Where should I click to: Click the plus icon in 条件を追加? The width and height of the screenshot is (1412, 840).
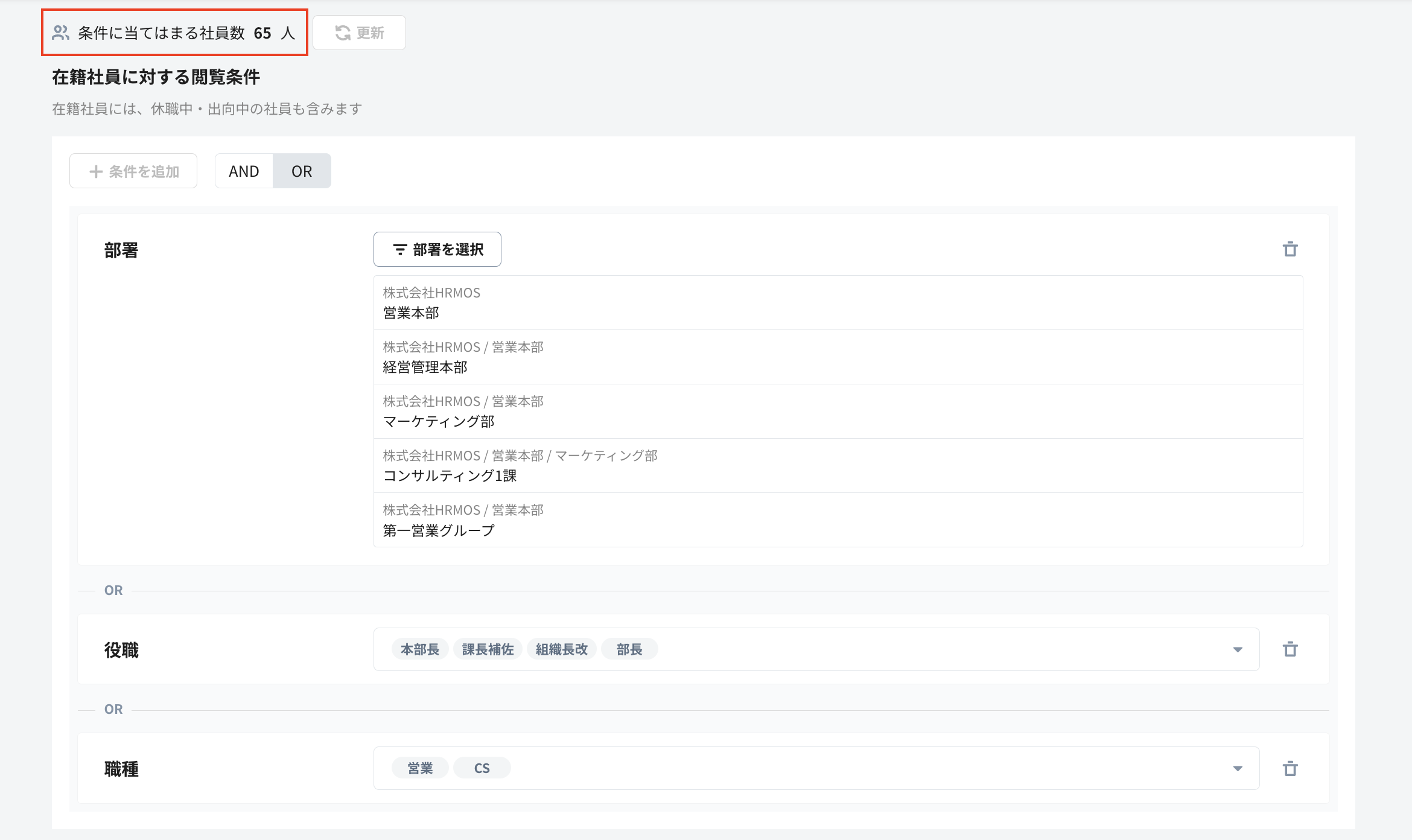[95, 172]
